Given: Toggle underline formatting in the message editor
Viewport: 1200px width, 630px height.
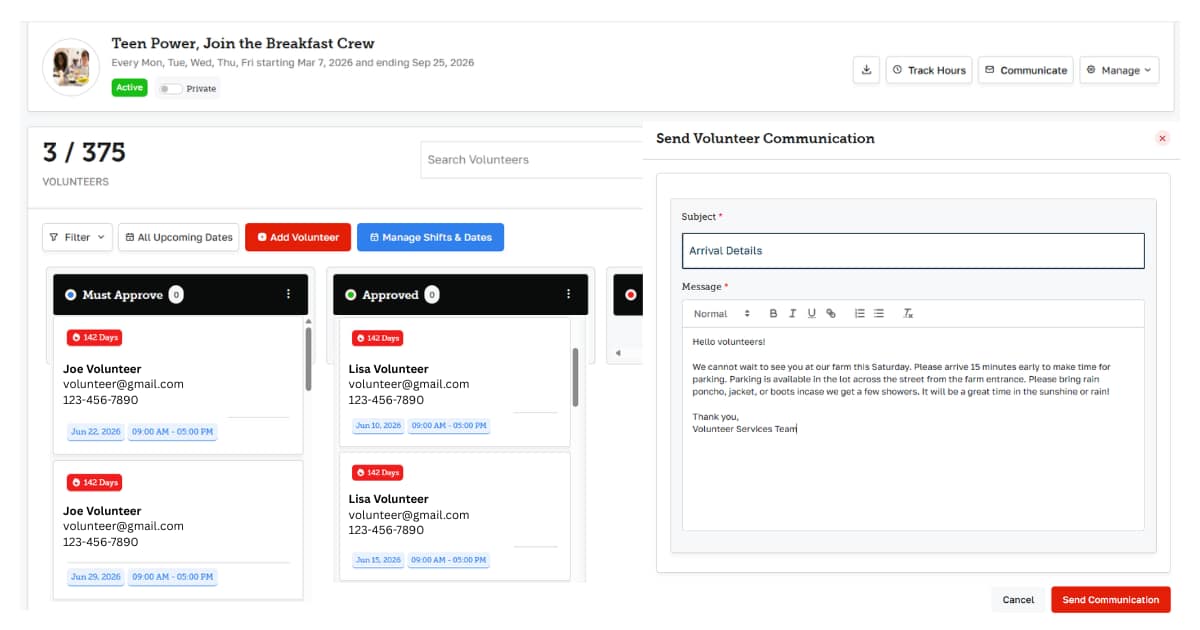Looking at the screenshot, I should click(811, 313).
